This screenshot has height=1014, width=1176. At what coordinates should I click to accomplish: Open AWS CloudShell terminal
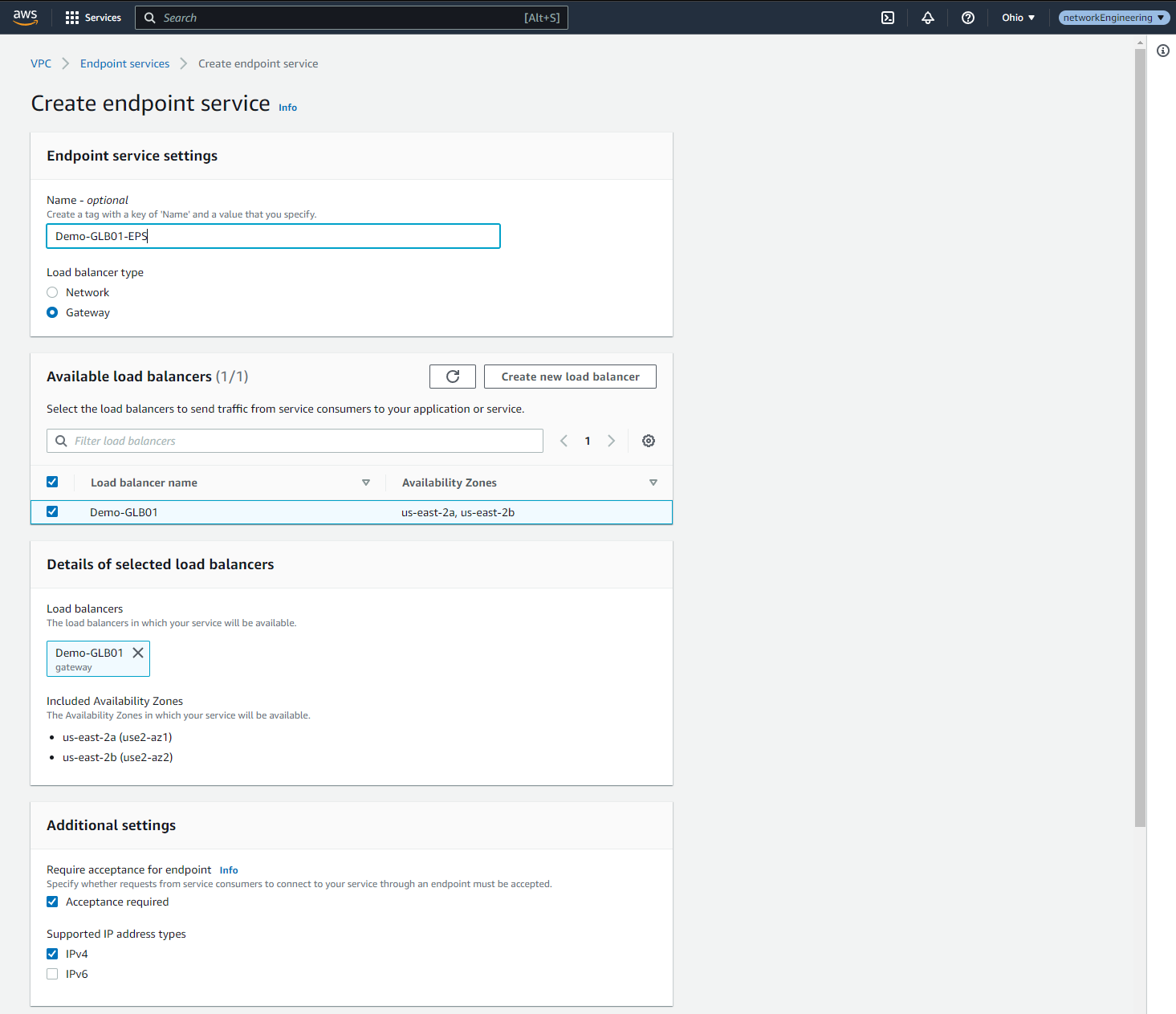(887, 17)
